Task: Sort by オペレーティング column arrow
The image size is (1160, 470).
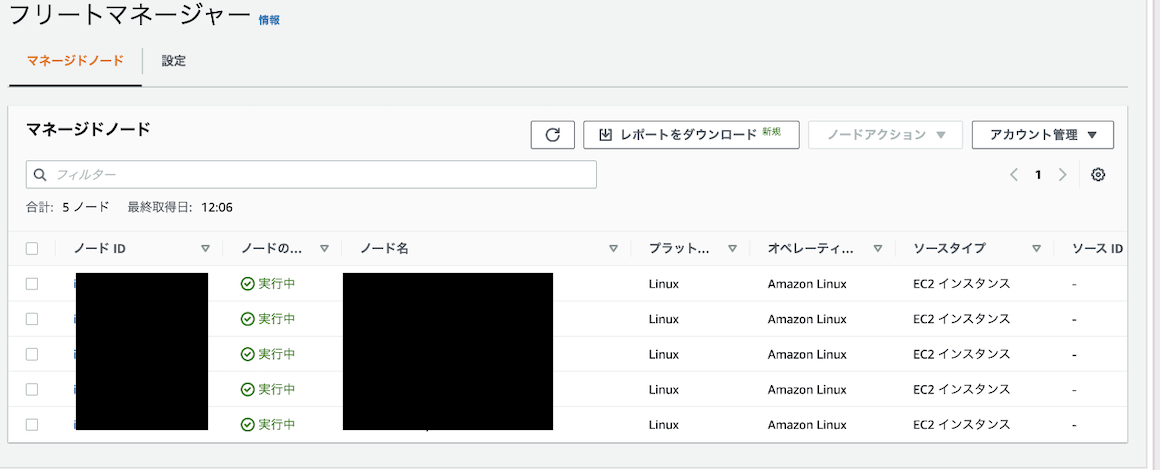Action: [877, 249]
